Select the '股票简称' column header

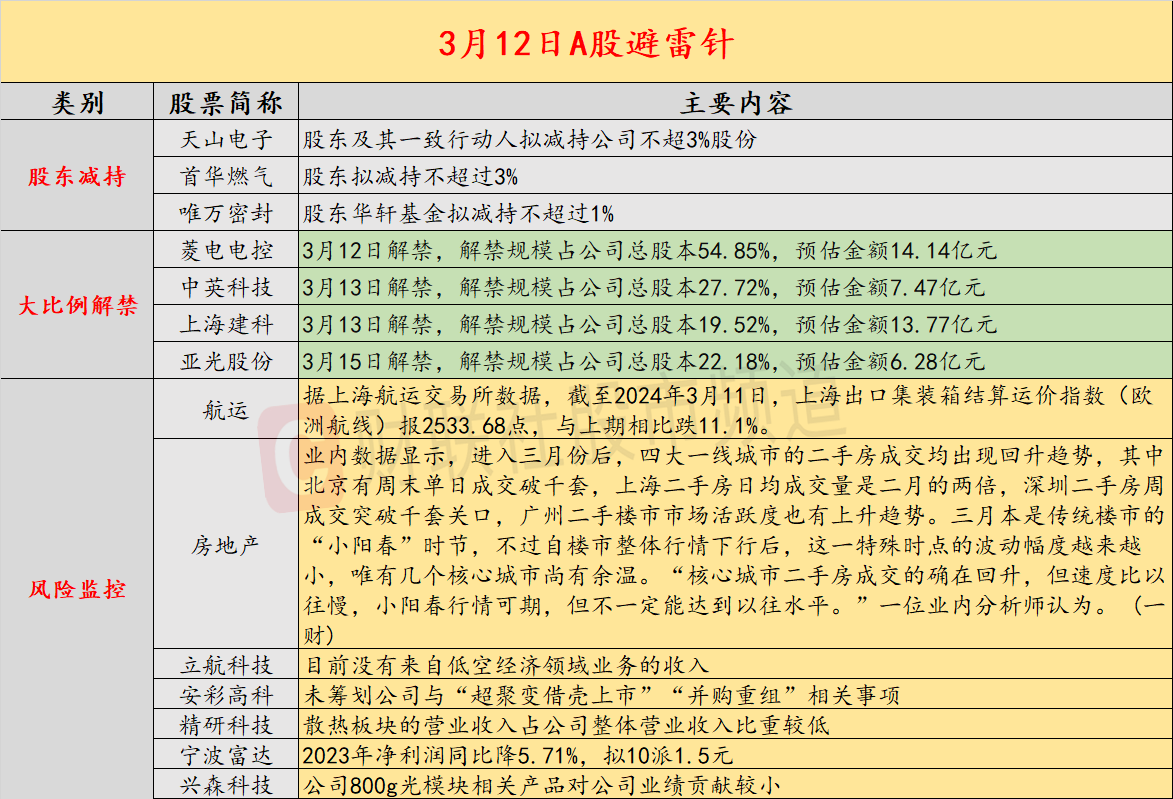[226, 102]
